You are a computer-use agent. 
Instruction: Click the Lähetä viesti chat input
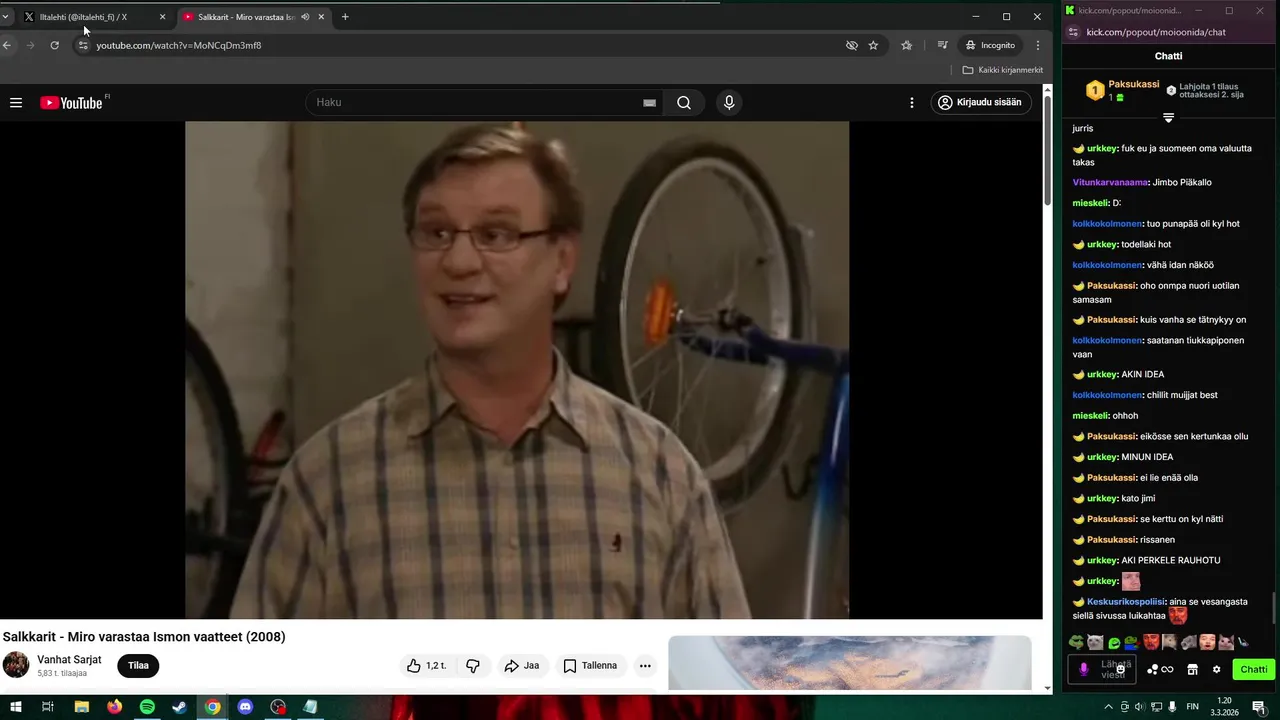tap(1104, 669)
